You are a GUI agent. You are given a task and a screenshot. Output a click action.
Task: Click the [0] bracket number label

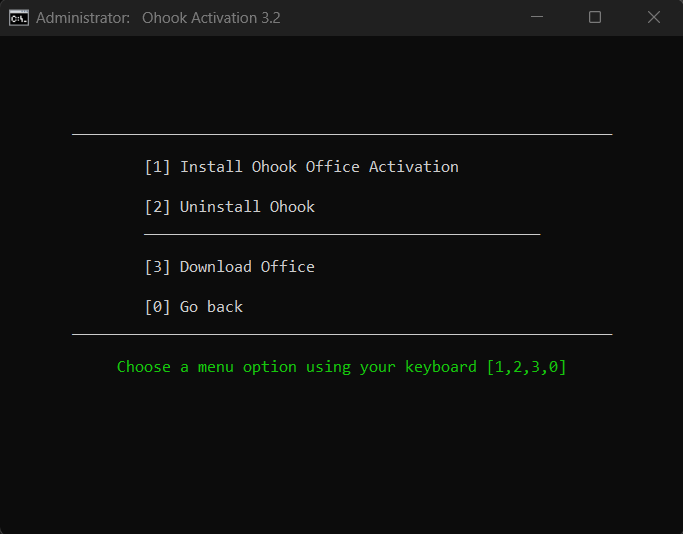(x=157, y=307)
